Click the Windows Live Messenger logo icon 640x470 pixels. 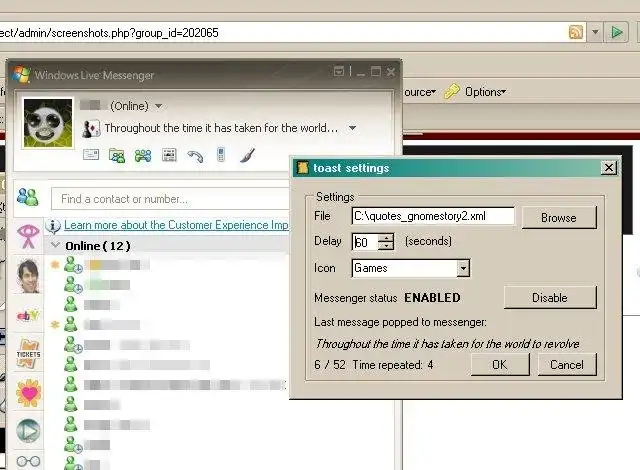(21, 75)
